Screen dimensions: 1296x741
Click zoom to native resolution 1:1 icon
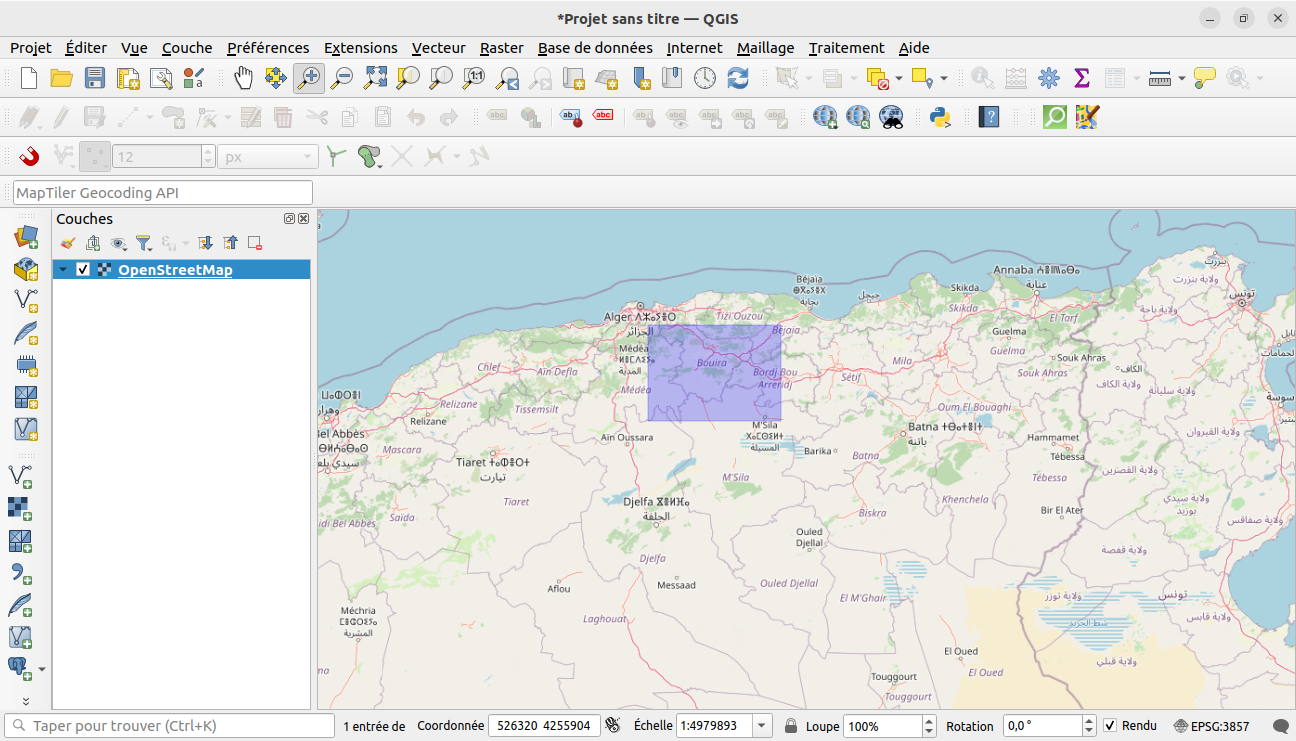[x=474, y=78]
